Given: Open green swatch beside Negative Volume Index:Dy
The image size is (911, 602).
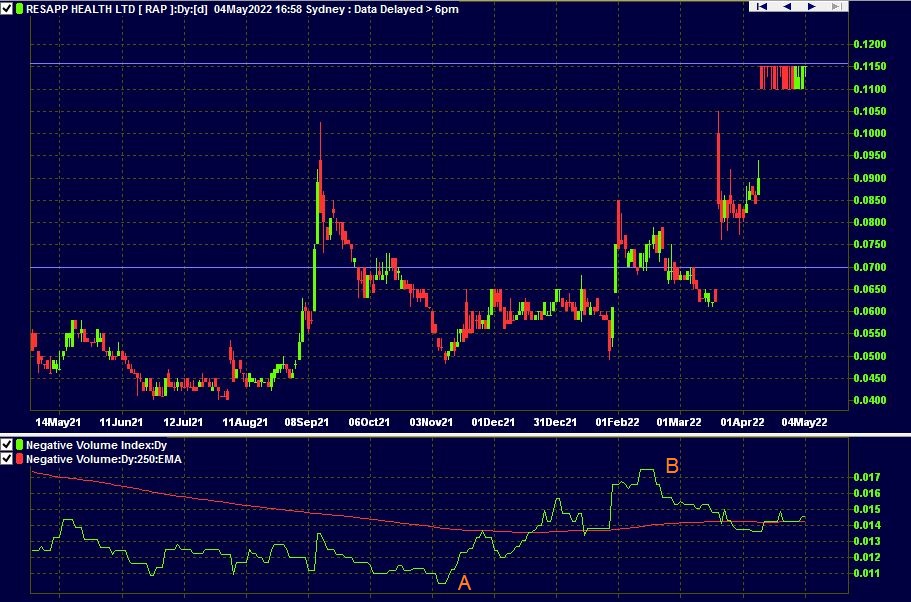Looking at the screenshot, I should pyautogui.click(x=20, y=445).
